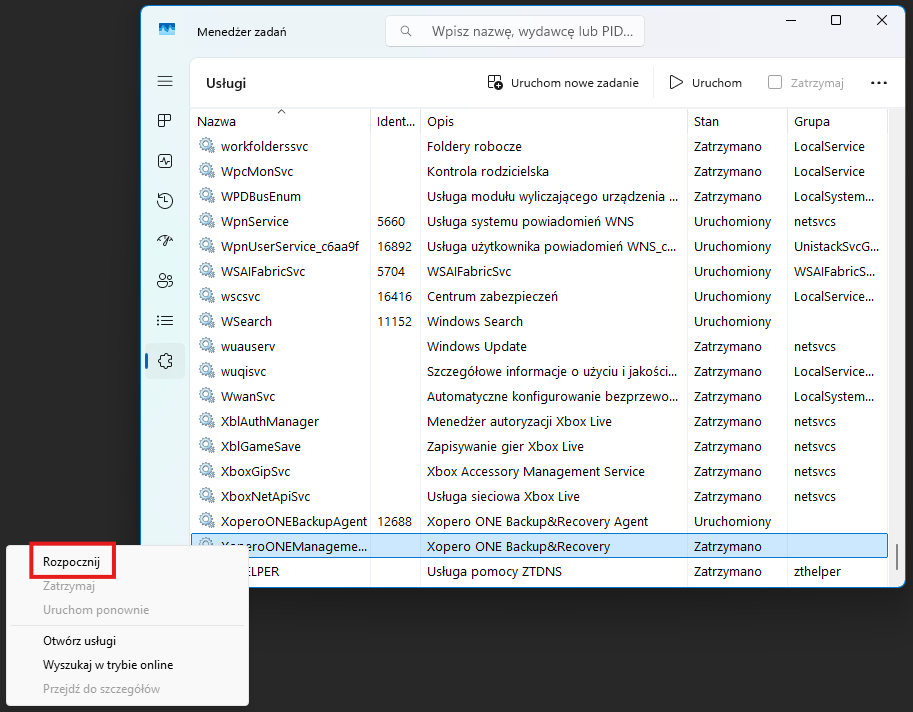Screen dimensions: 913x712
Task: Open the hamburger navigation menu
Action: (165, 81)
